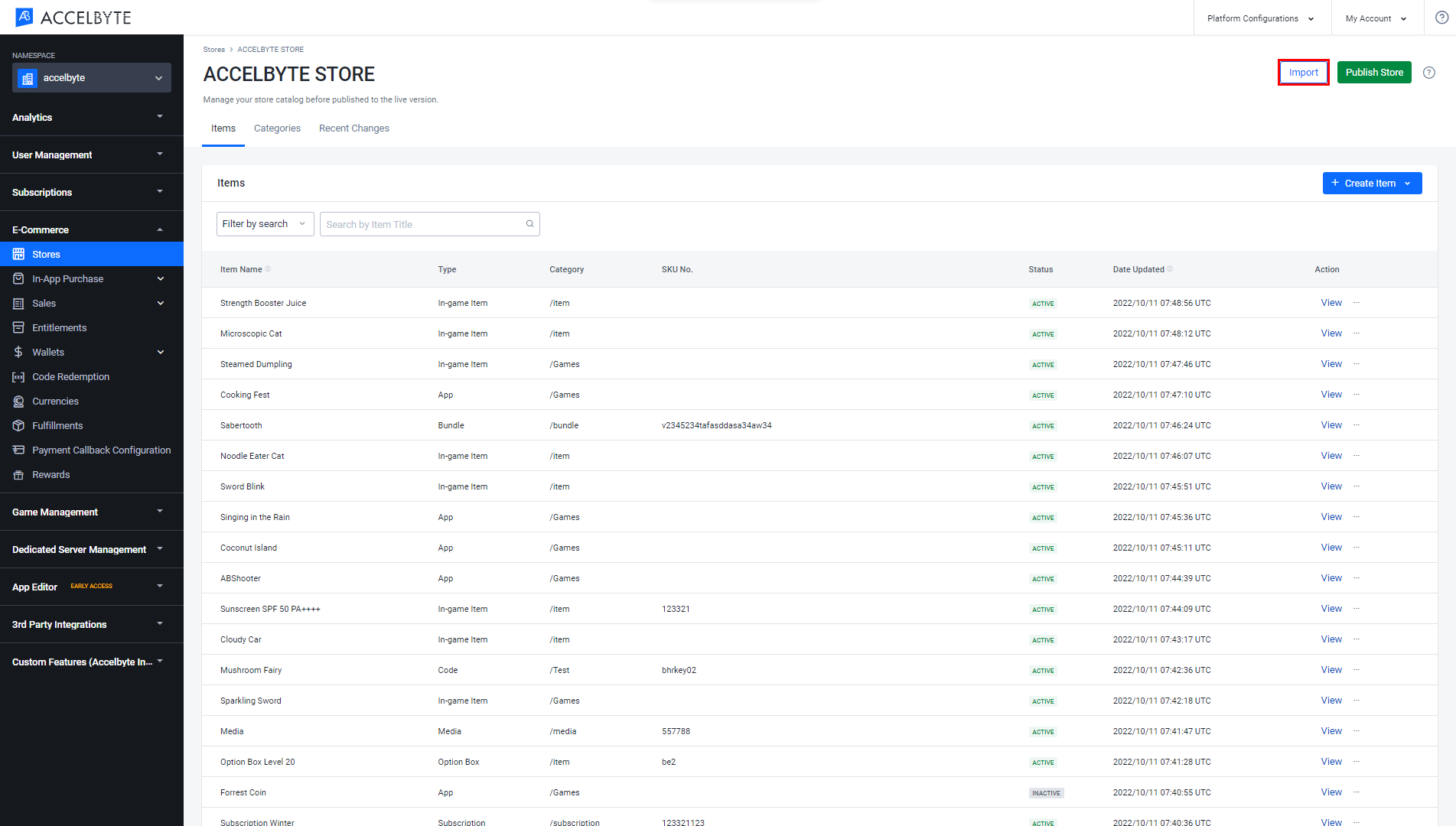Open the Filter by search dropdown
This screenshot has height=826, width=1456.
[265, 224]
